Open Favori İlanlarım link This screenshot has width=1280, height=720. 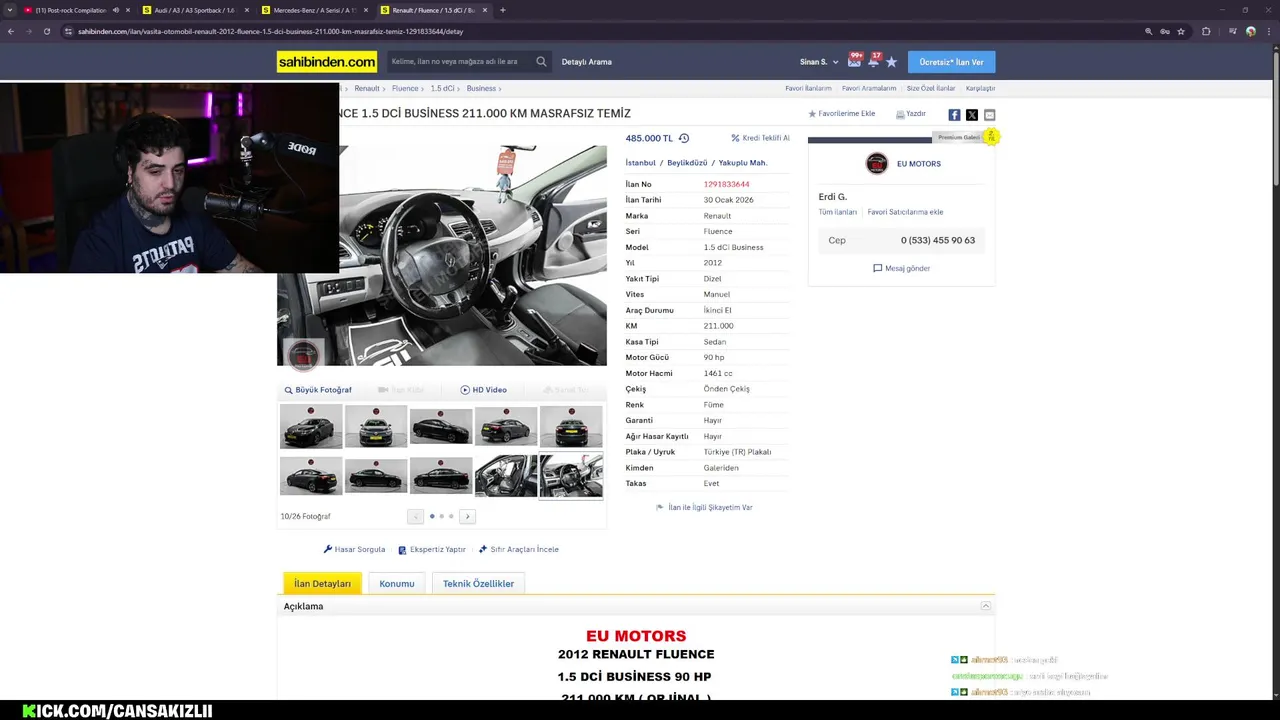click(808, 88)
